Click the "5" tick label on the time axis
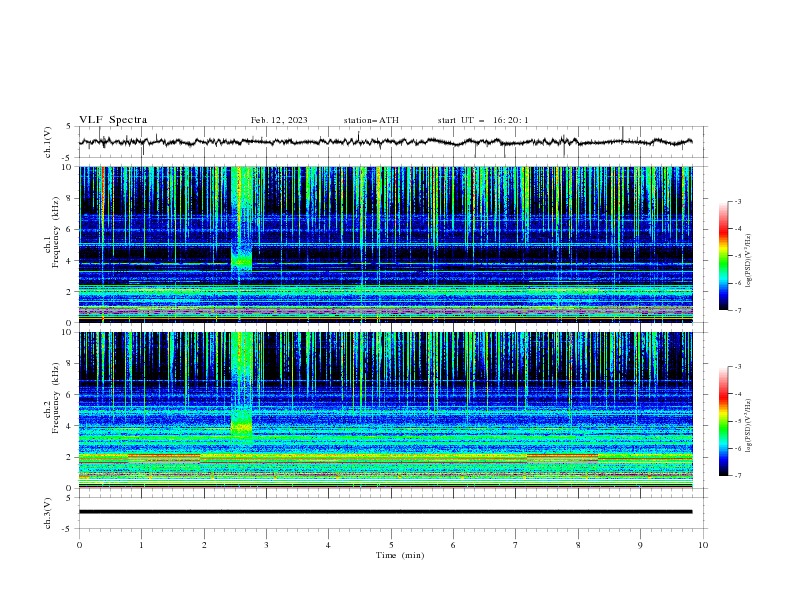Viewport: 792px width, 612px height. [391, 545]
